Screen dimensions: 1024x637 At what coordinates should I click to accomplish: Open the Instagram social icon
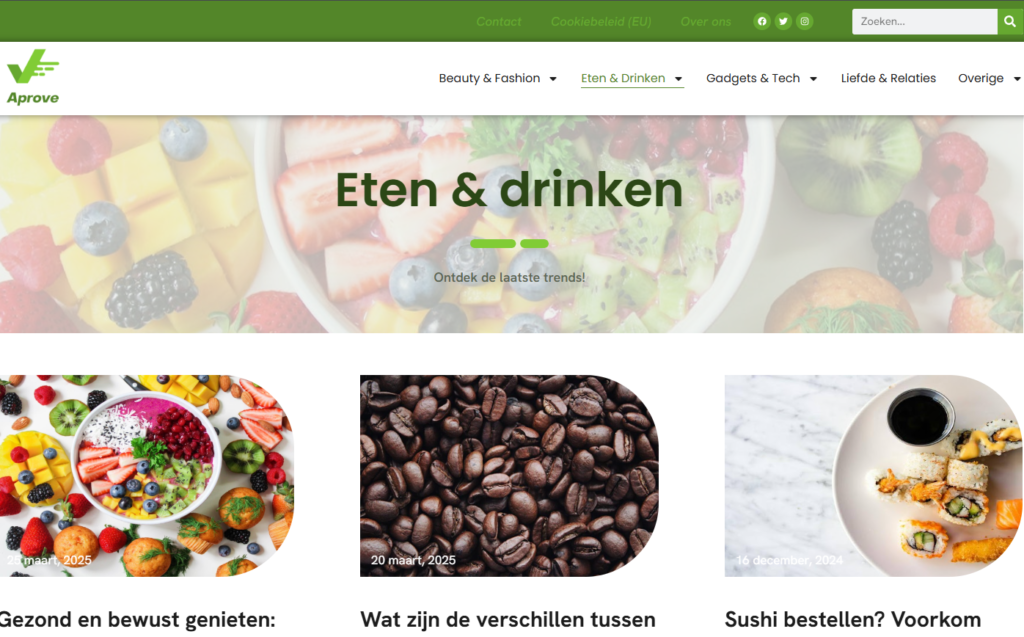pos(805,22)
